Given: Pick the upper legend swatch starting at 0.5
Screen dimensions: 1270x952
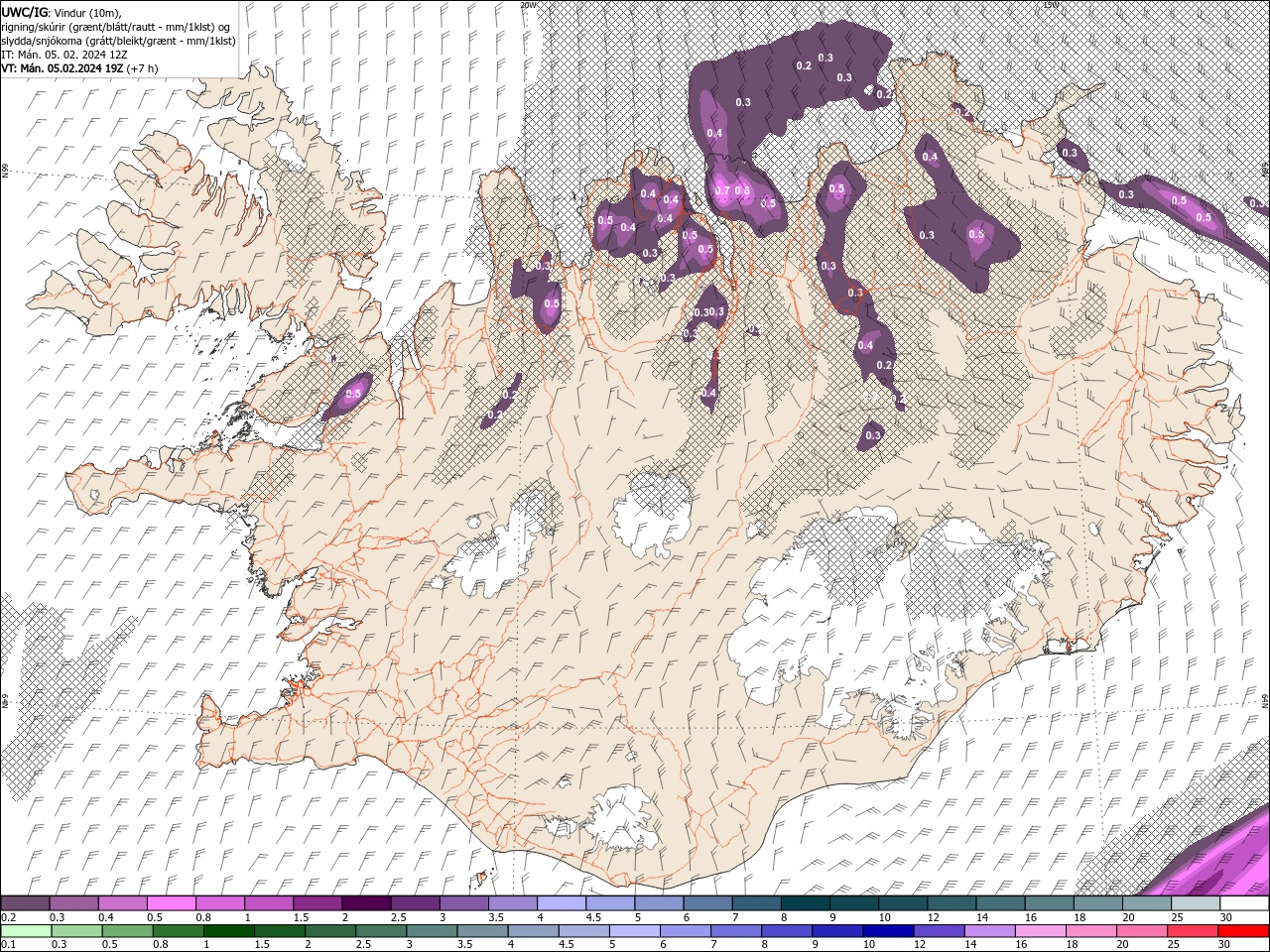Looking at the screenshot, I should pyautogui.click(x=171, y=903).
